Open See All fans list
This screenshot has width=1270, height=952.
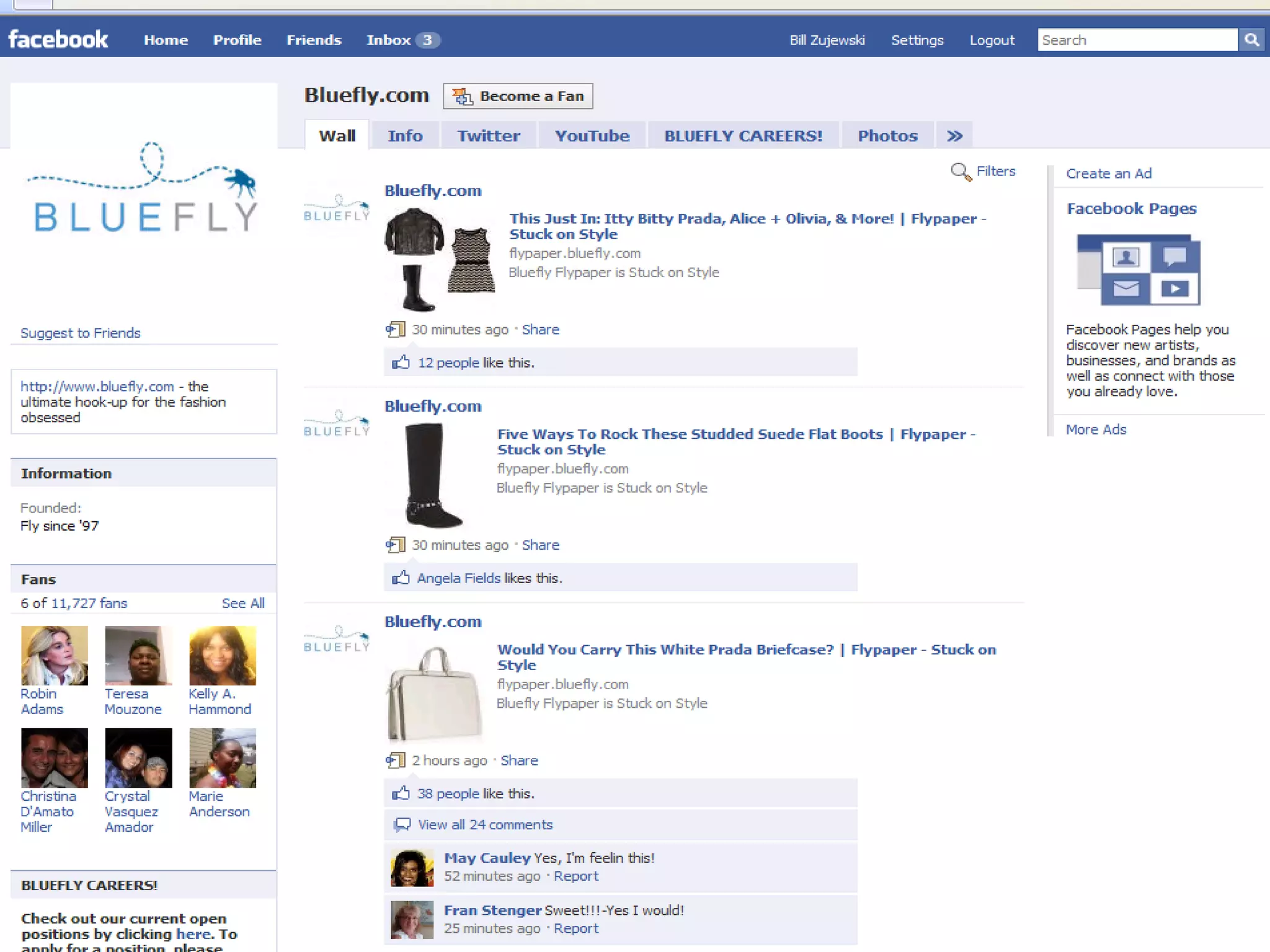click(x=243, y=603)
